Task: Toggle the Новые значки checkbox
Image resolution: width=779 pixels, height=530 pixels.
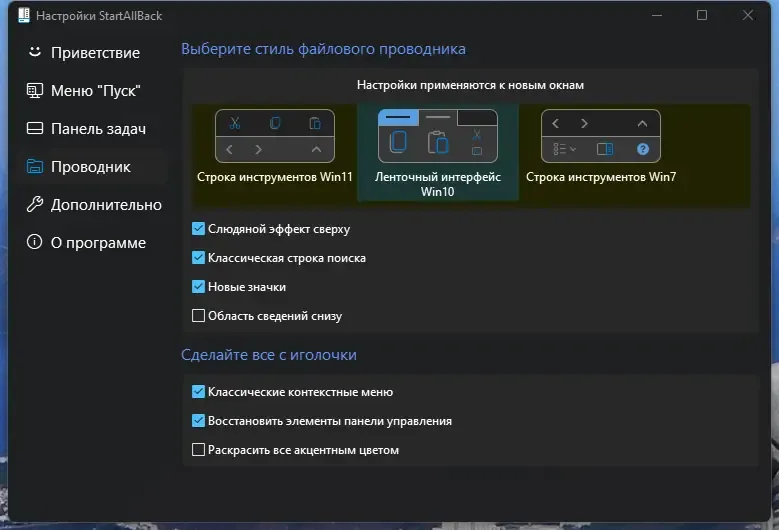Action: [198, 287]
